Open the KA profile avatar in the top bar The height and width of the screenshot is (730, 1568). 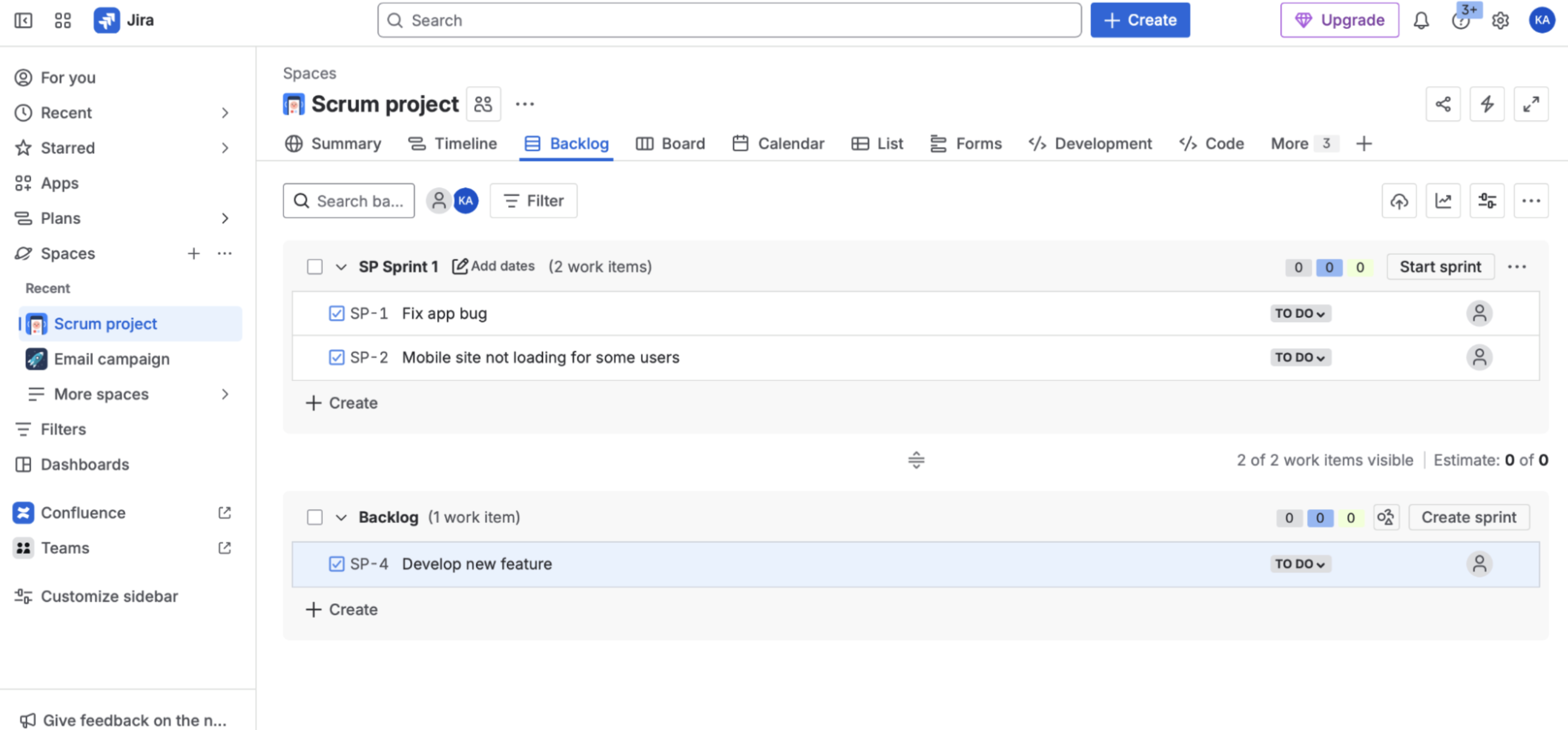[1542, 21]
